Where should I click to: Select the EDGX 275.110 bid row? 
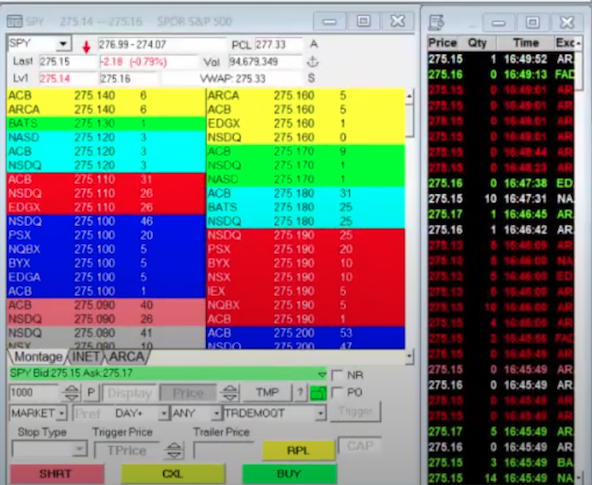(x=106, y=207)
